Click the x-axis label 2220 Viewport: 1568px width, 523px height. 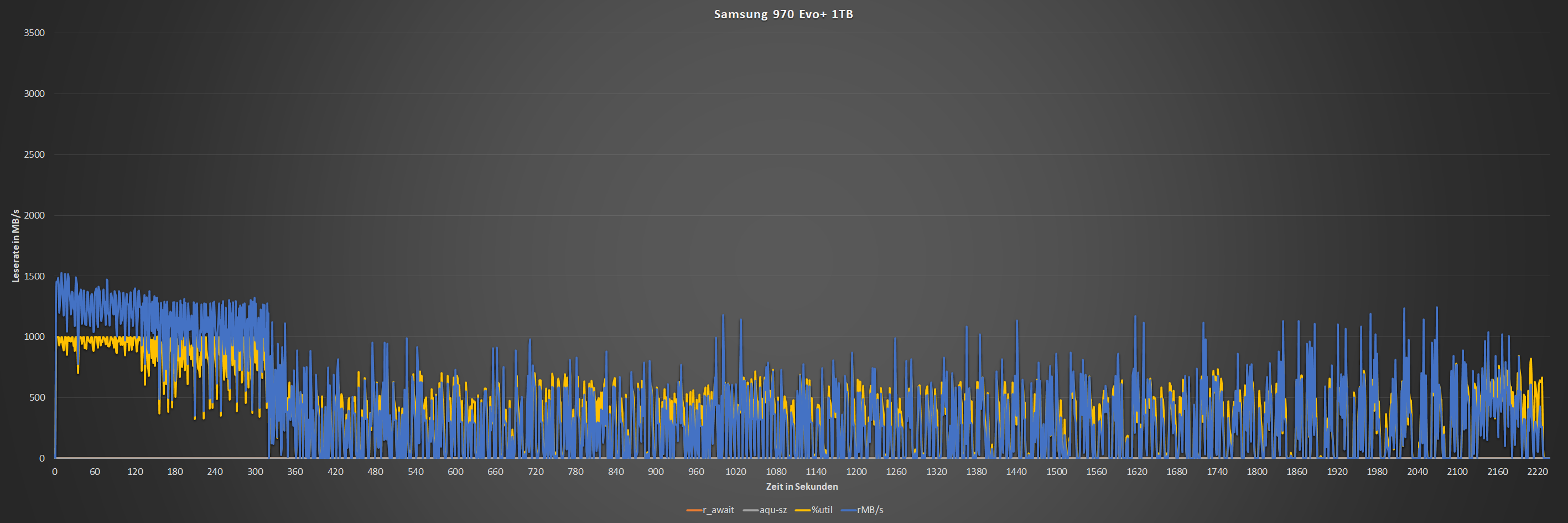(1538, 472)
